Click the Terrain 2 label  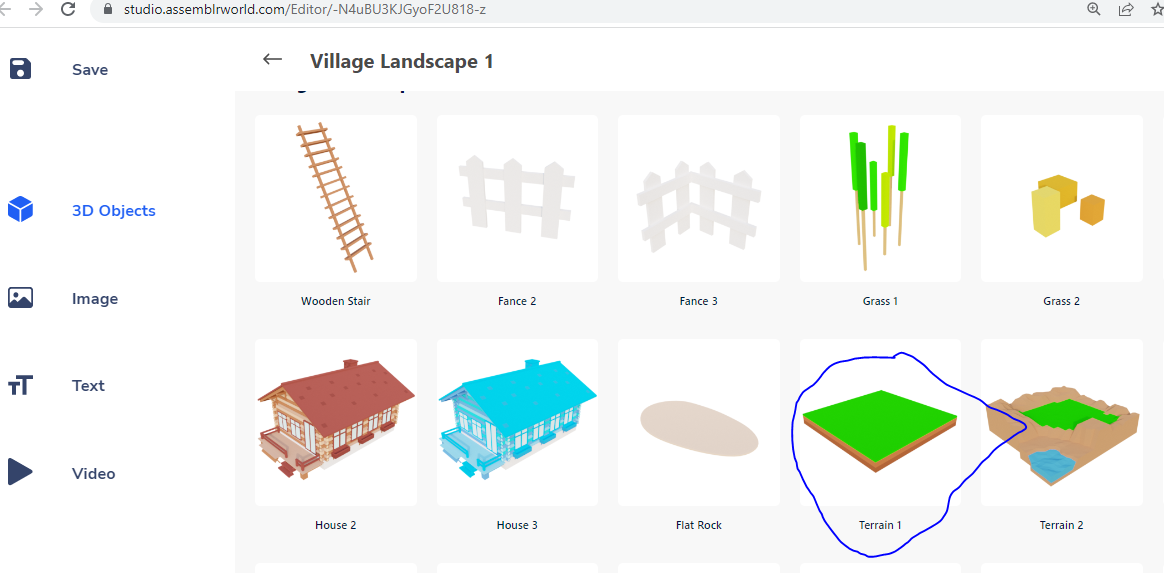1062,525
